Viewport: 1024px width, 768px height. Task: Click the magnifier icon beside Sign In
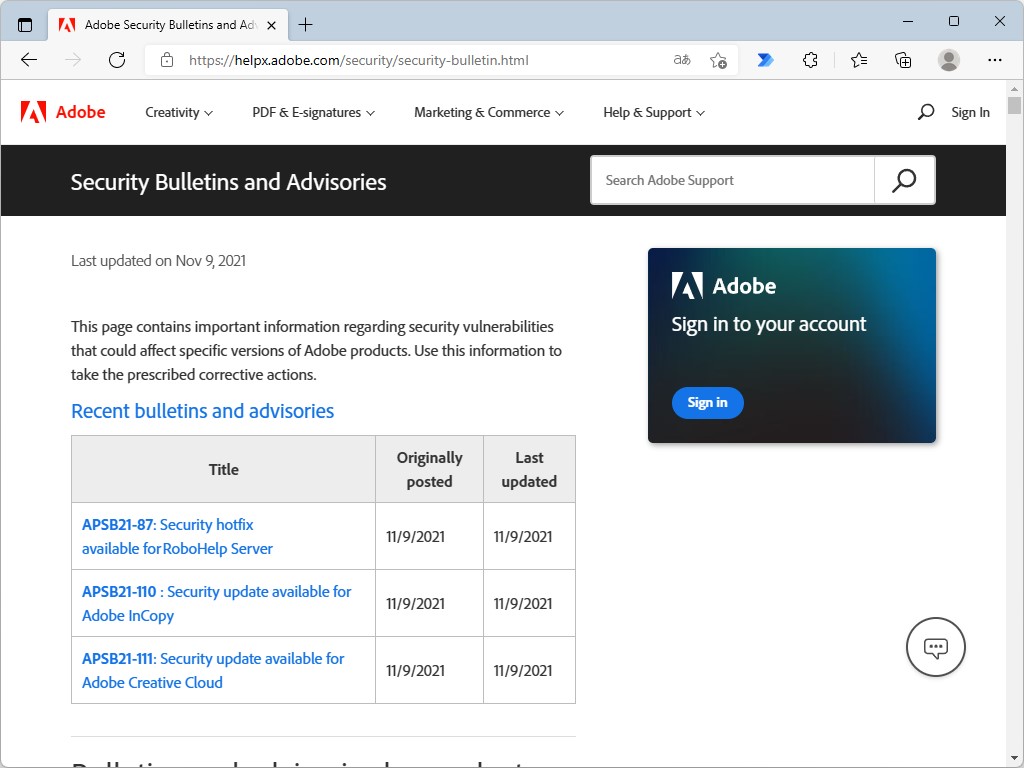coord(926,112)
